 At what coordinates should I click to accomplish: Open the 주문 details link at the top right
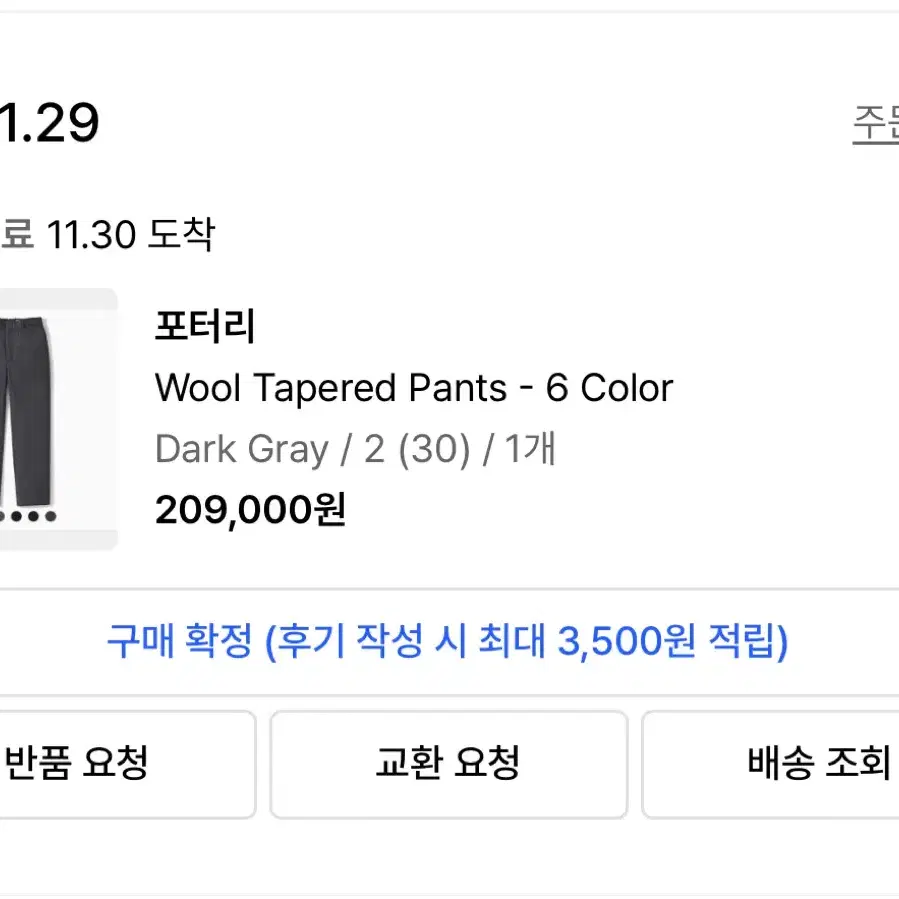click(875, 123)
